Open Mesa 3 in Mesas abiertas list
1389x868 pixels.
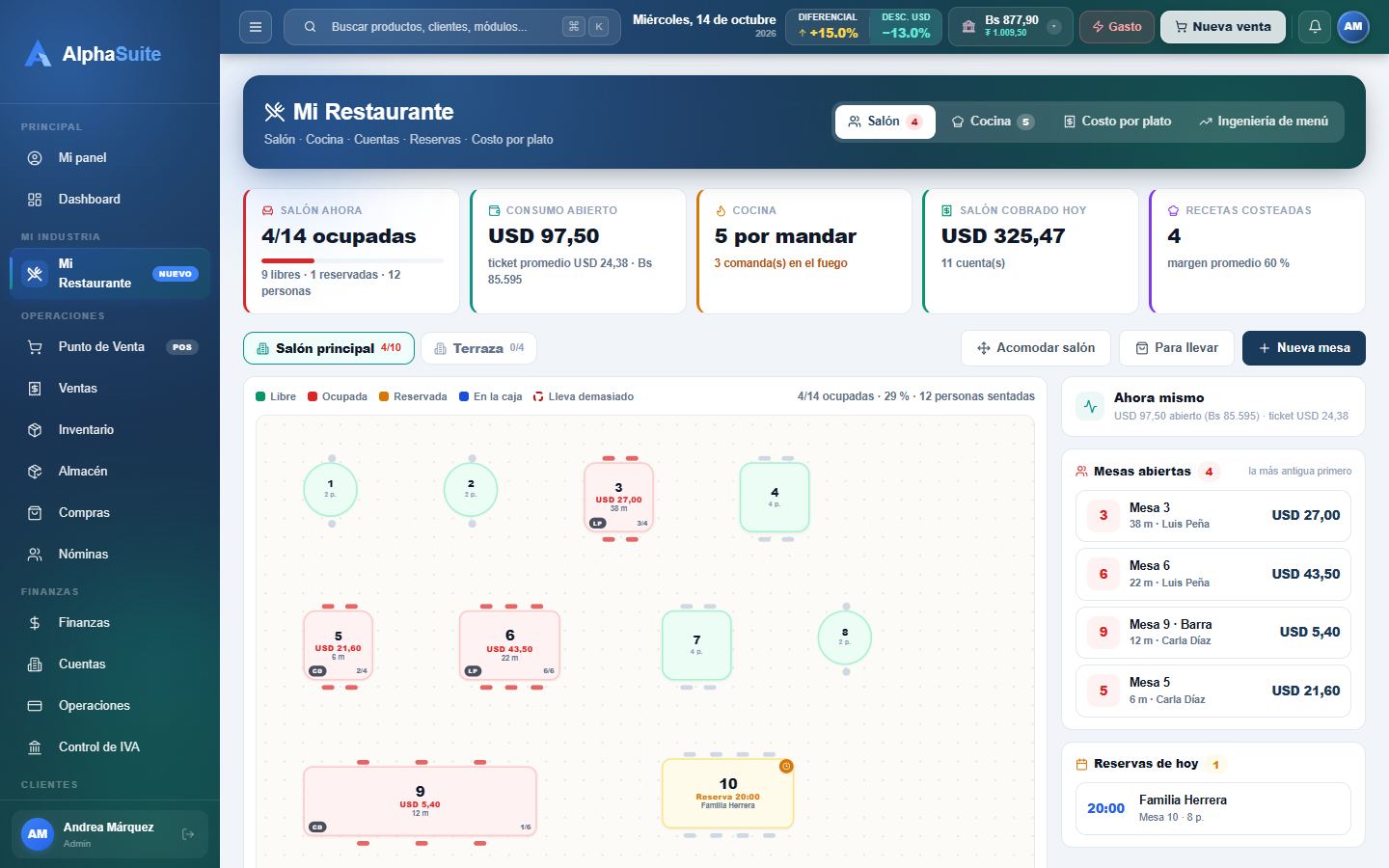[x=1213, y=516]
